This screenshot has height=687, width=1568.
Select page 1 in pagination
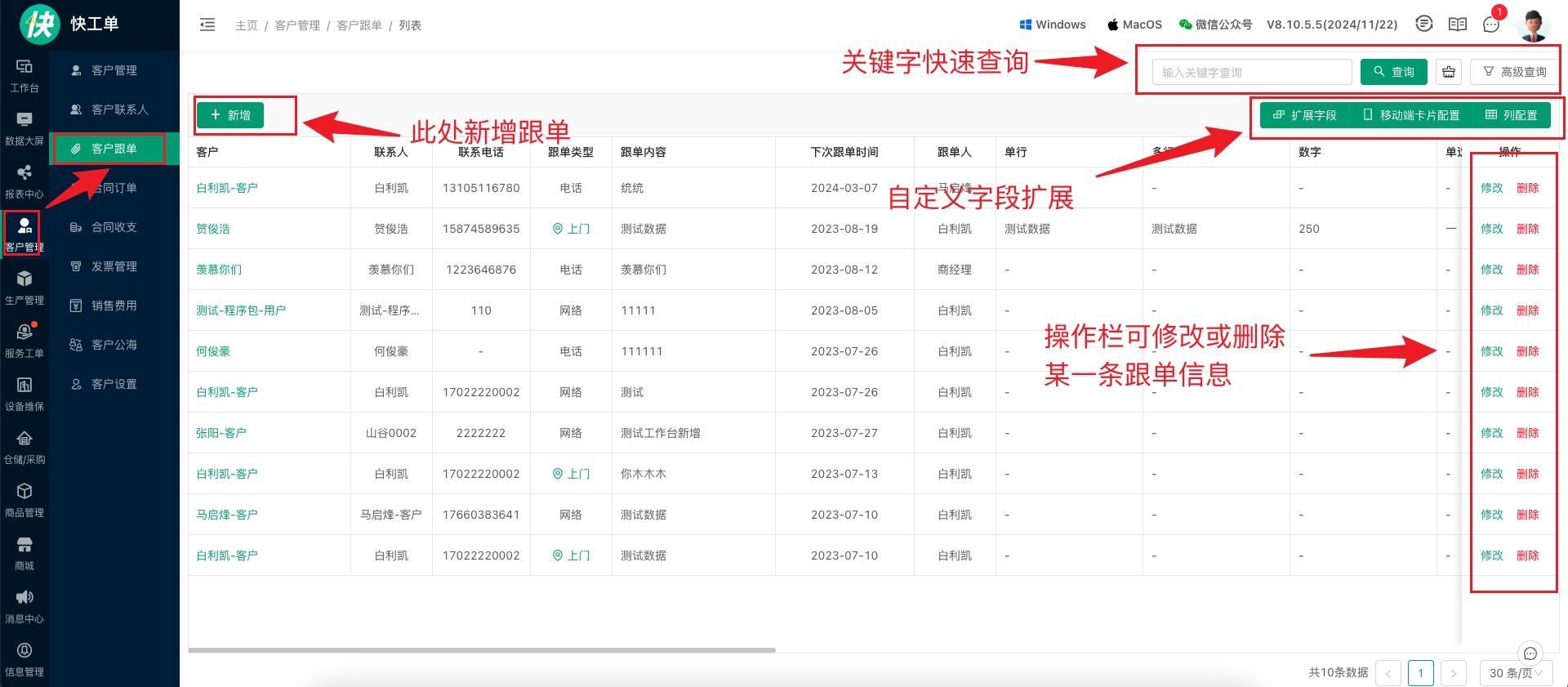coord(1421,673)
